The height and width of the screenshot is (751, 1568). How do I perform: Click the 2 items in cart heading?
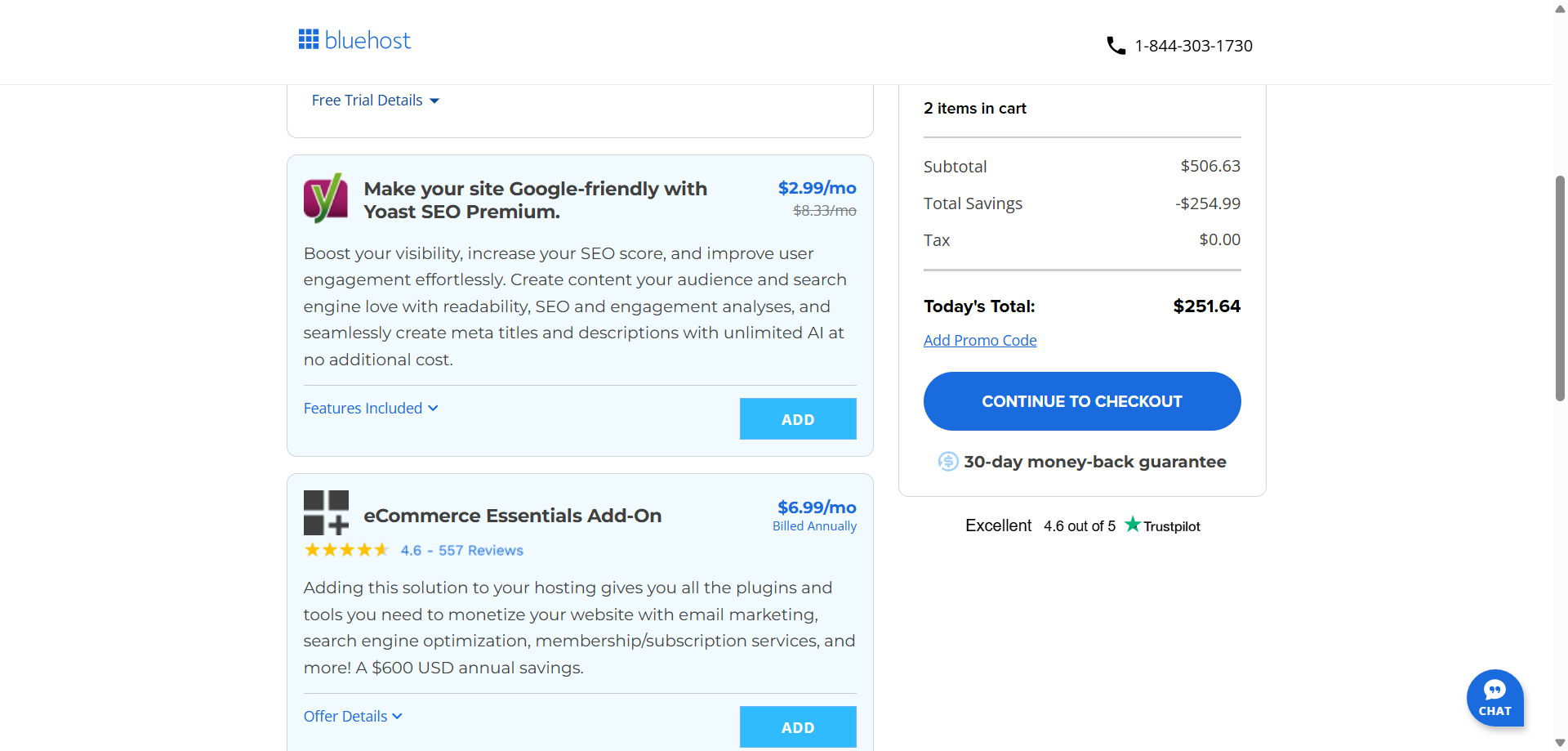click(x=975, y=109)
